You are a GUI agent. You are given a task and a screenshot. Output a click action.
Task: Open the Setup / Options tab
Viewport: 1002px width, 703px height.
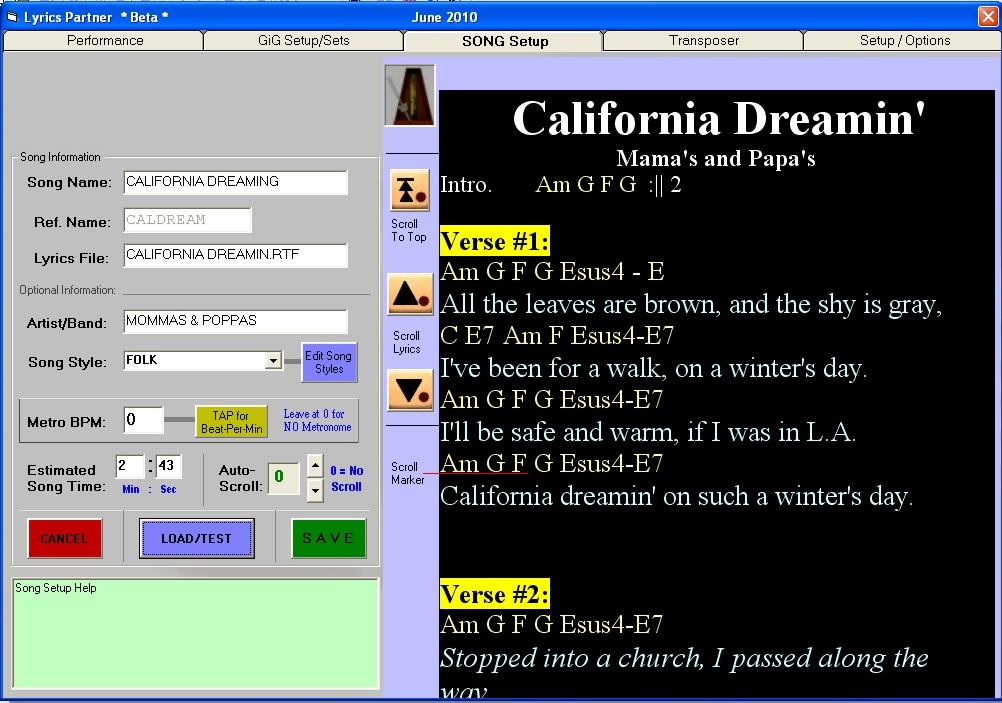point(904,41)
